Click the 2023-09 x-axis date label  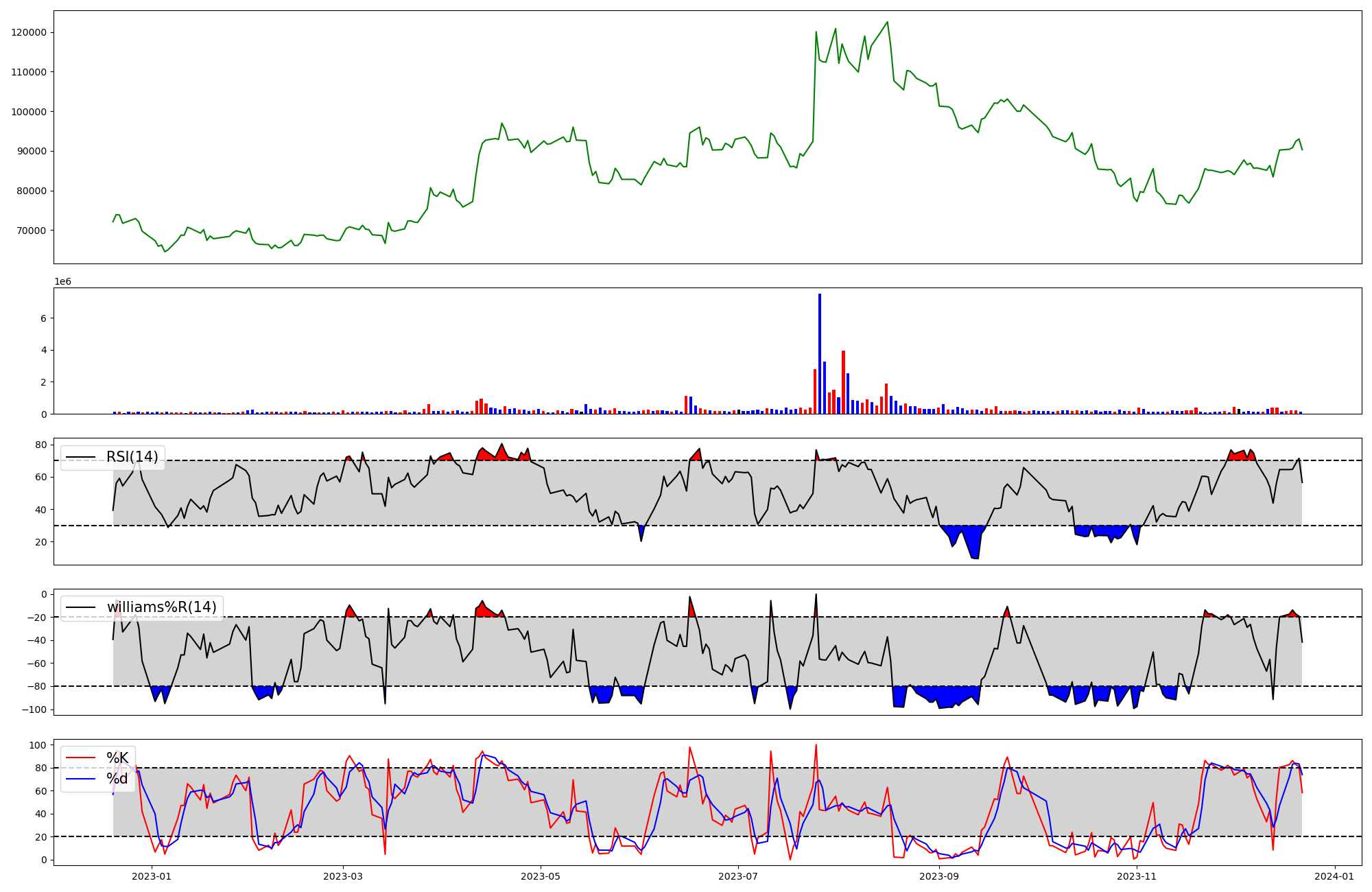pos(939,876)
